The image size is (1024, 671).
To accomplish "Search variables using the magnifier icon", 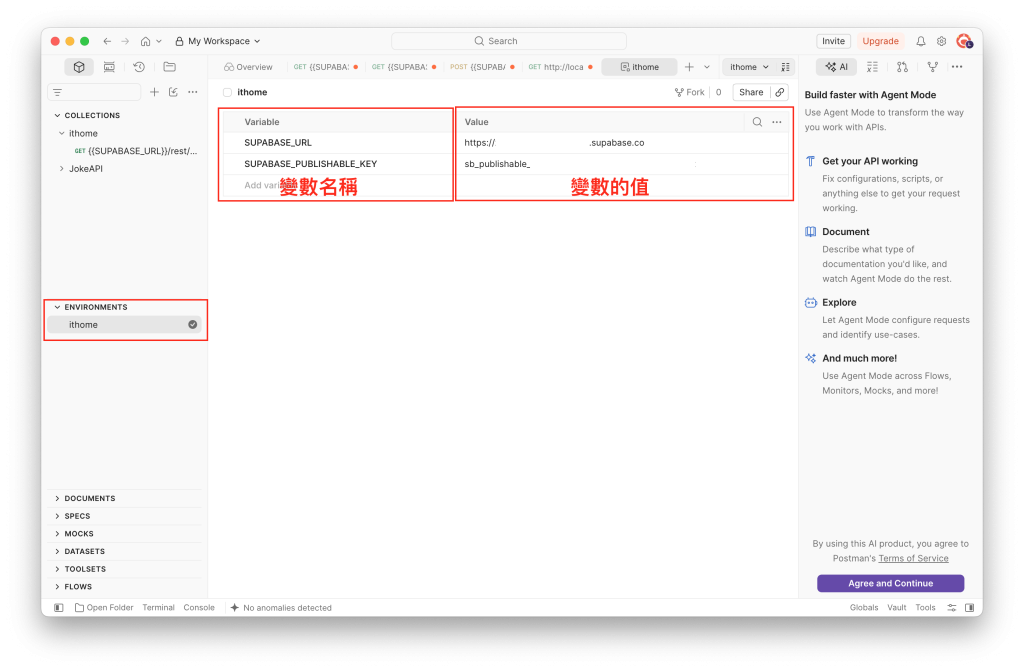I will point(757,122).
